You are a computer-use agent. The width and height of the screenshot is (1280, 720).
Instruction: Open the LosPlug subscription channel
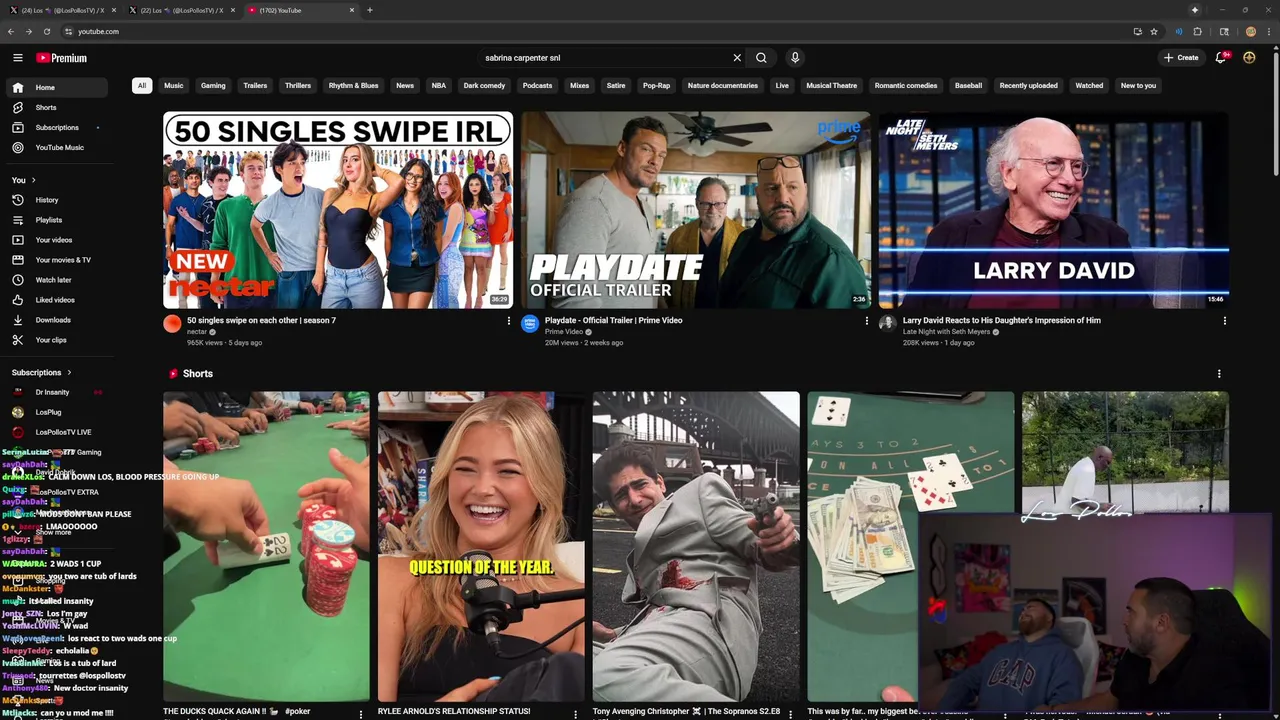[x=56, y=412]
